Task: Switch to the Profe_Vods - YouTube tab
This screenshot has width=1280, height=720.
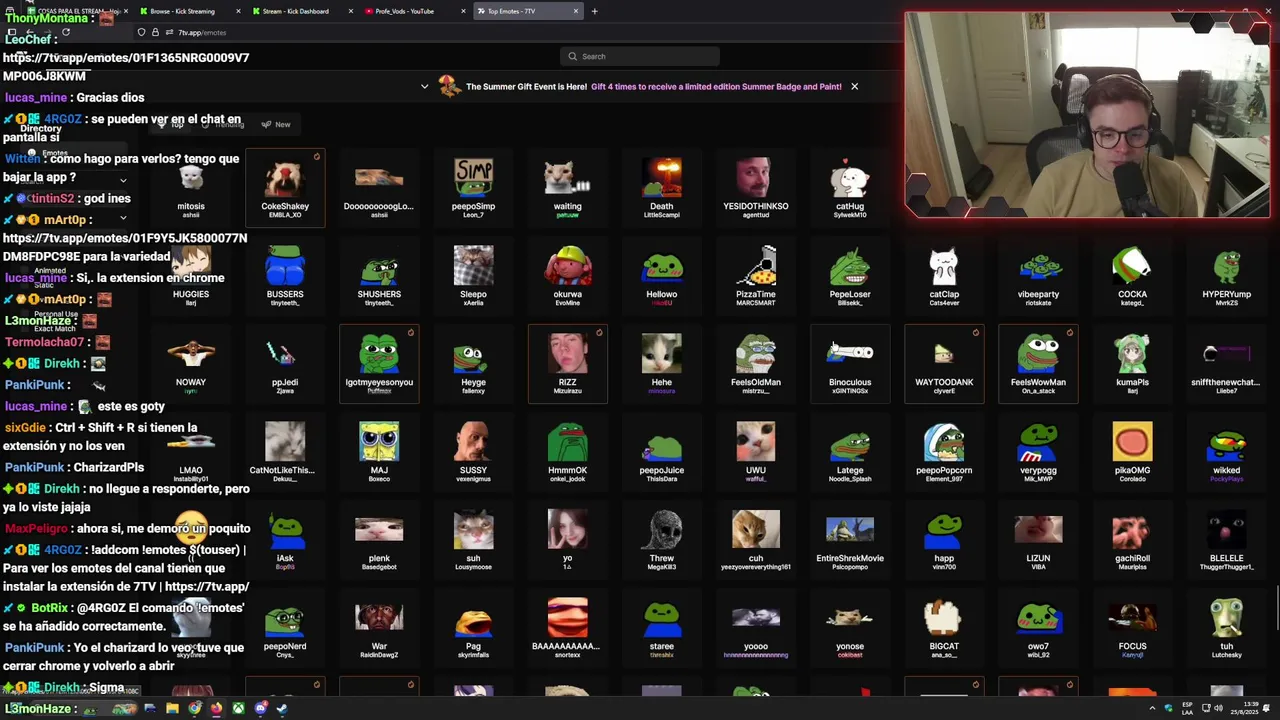Action: click(413, 11)
